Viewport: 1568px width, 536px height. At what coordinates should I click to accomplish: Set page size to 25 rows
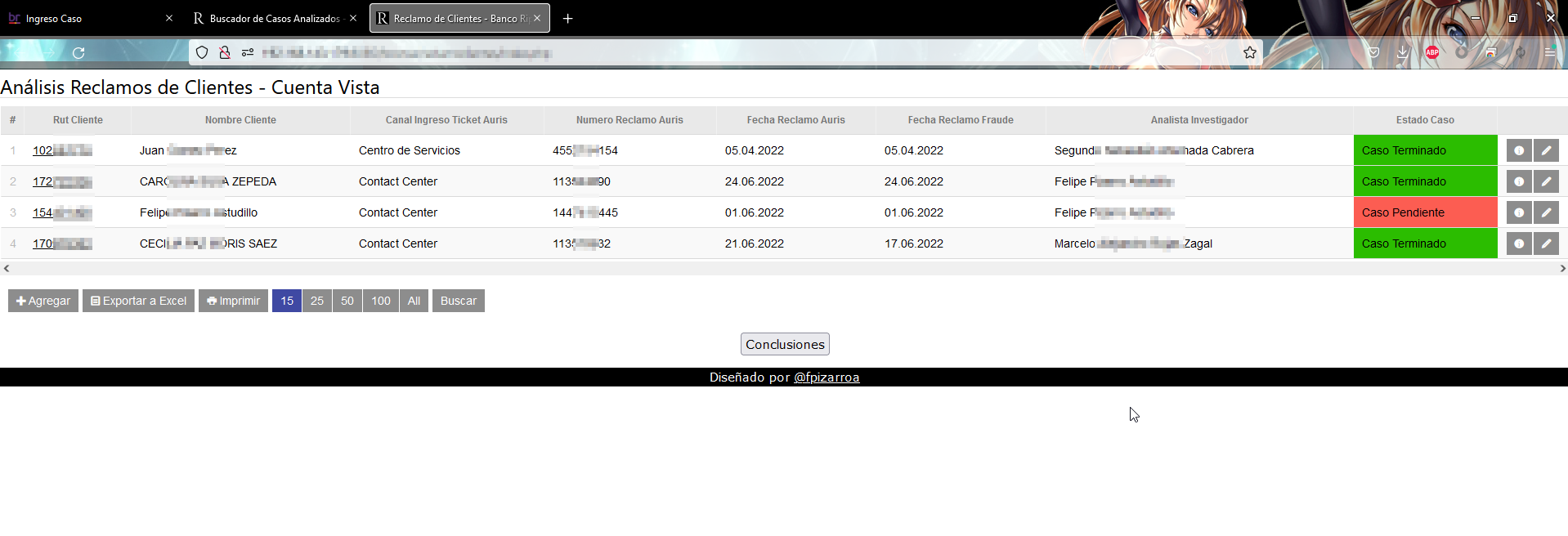pos(317,301)
